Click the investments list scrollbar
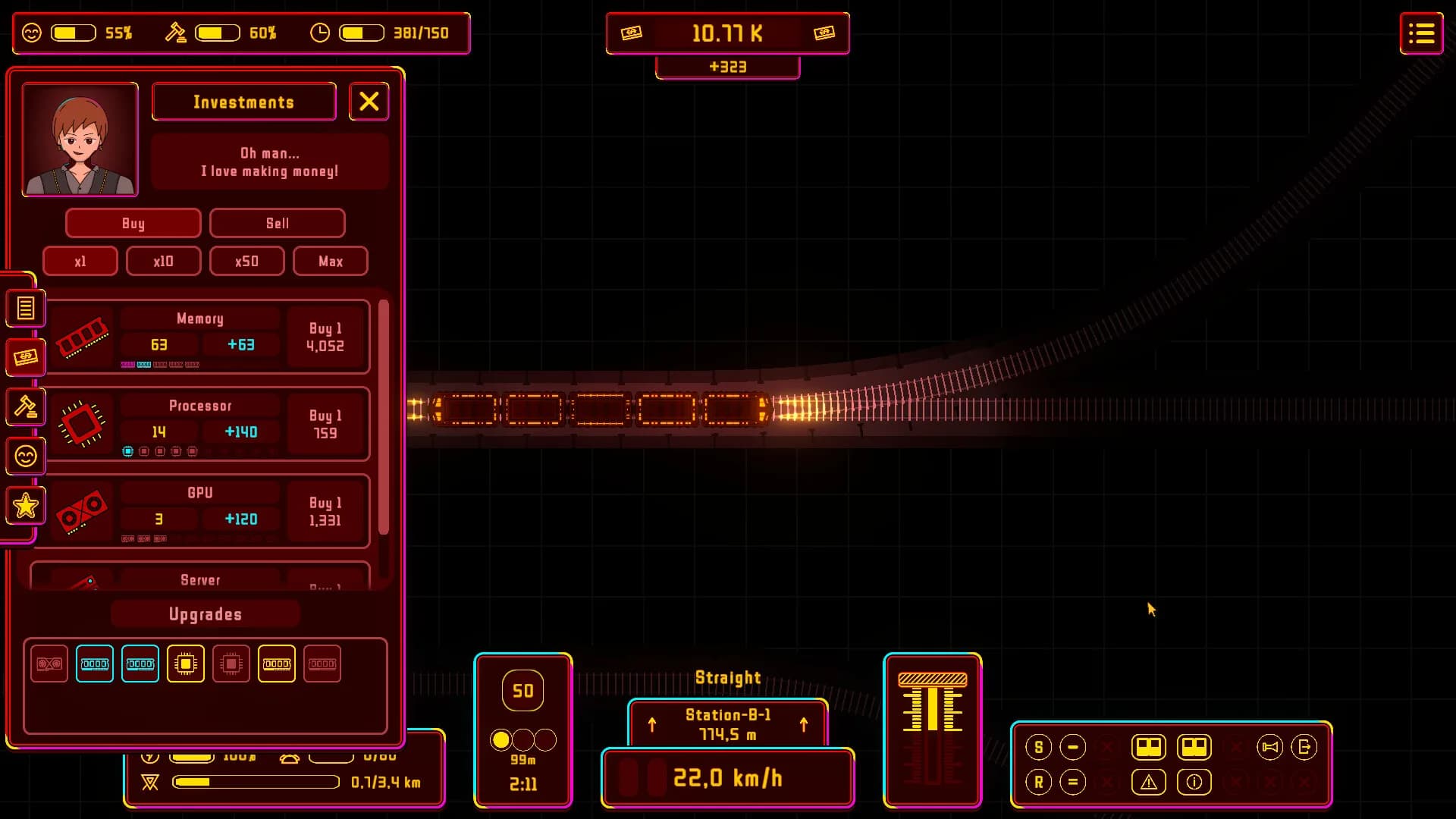This screenshot has width=1456, height=819. pyautogui.click(x=384, y=417)
